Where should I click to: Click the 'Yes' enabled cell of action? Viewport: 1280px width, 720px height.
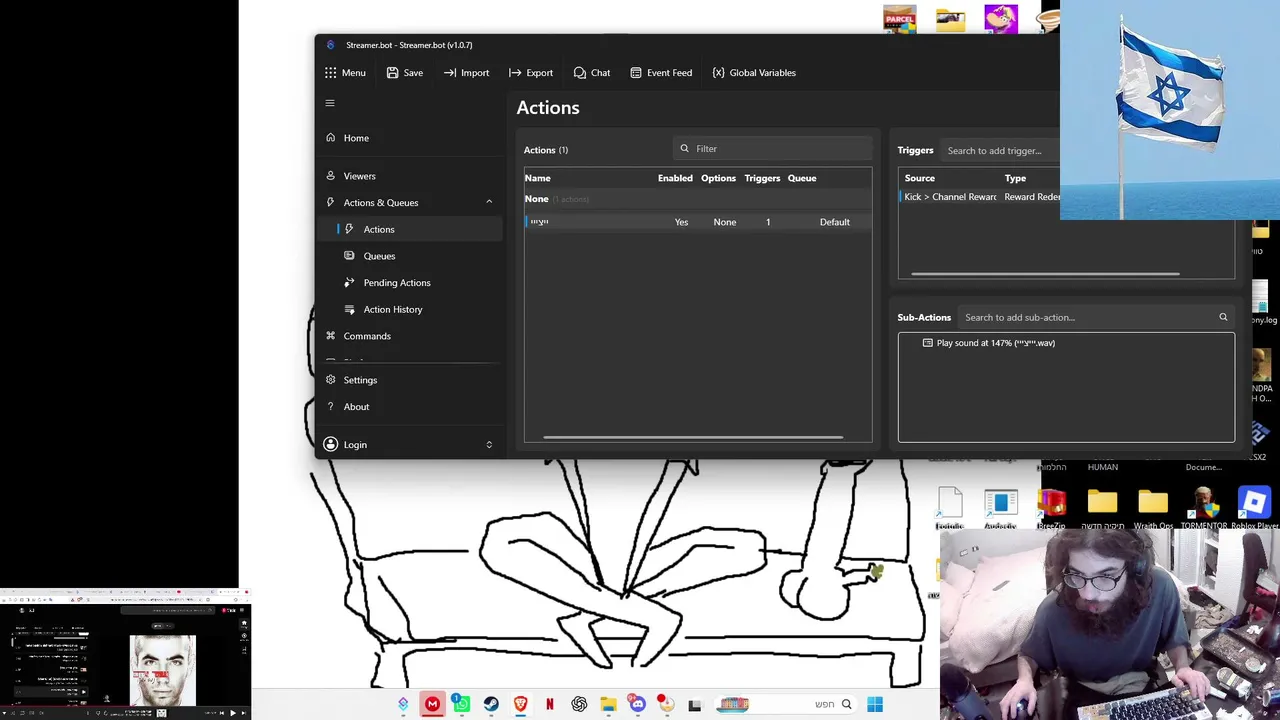point(681,222)
